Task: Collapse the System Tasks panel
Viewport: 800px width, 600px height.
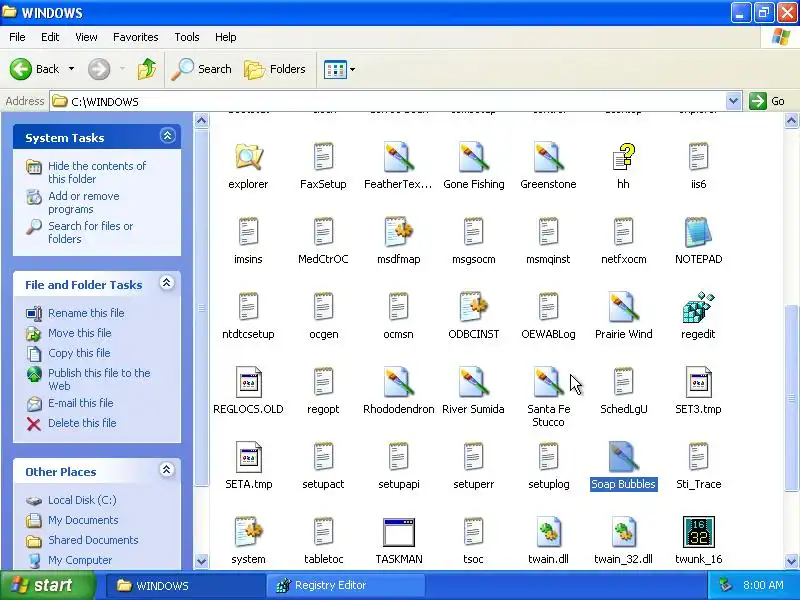Action: point(167,136)
